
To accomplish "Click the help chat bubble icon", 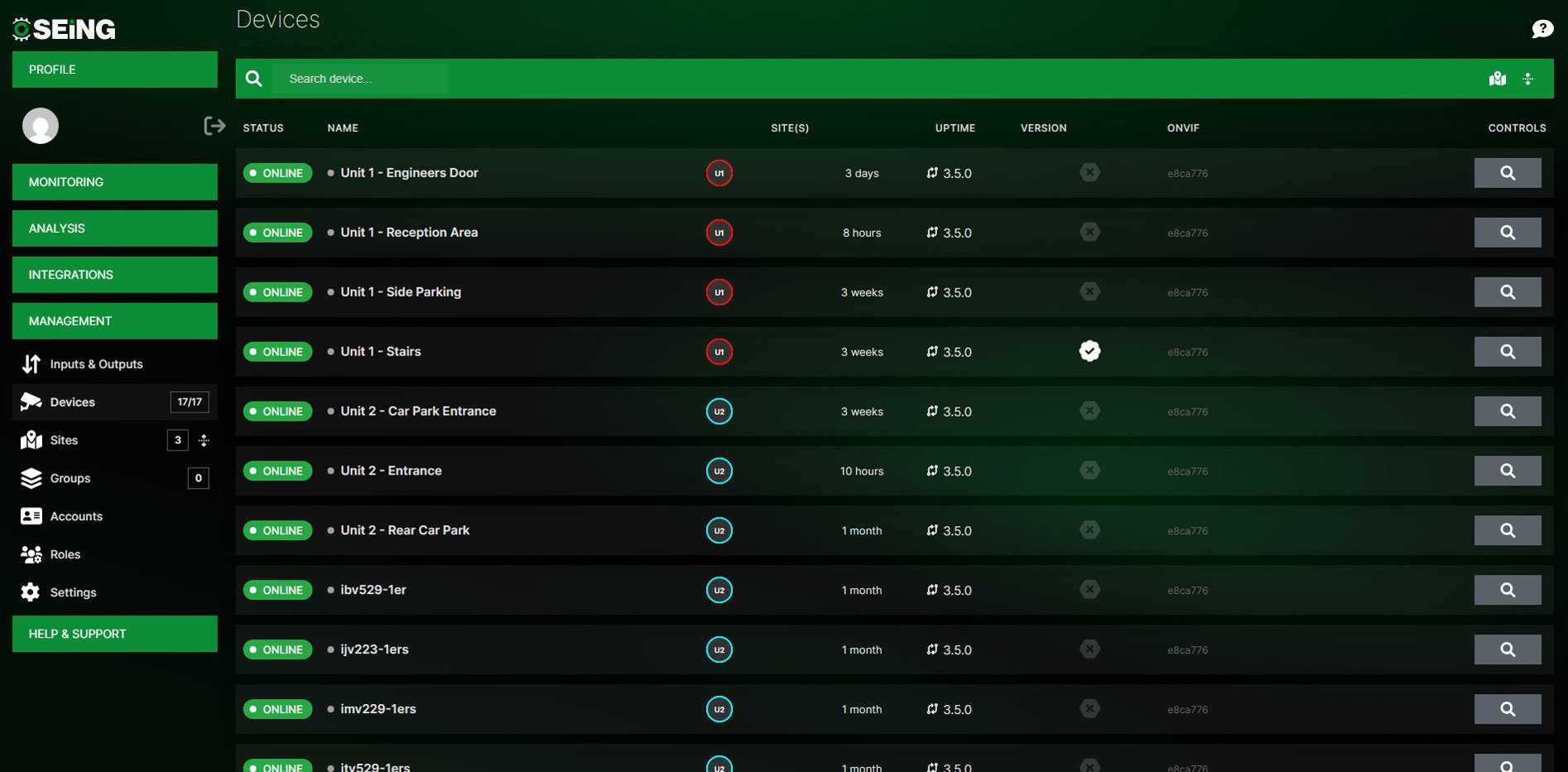I will click(1542, 29).
